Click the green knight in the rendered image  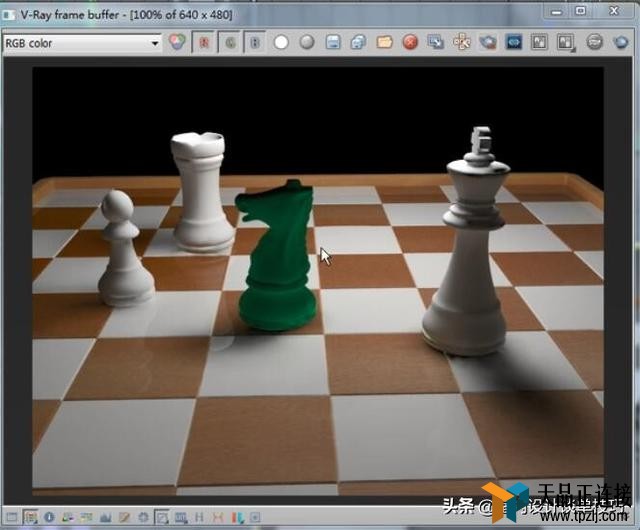[277, 256]
